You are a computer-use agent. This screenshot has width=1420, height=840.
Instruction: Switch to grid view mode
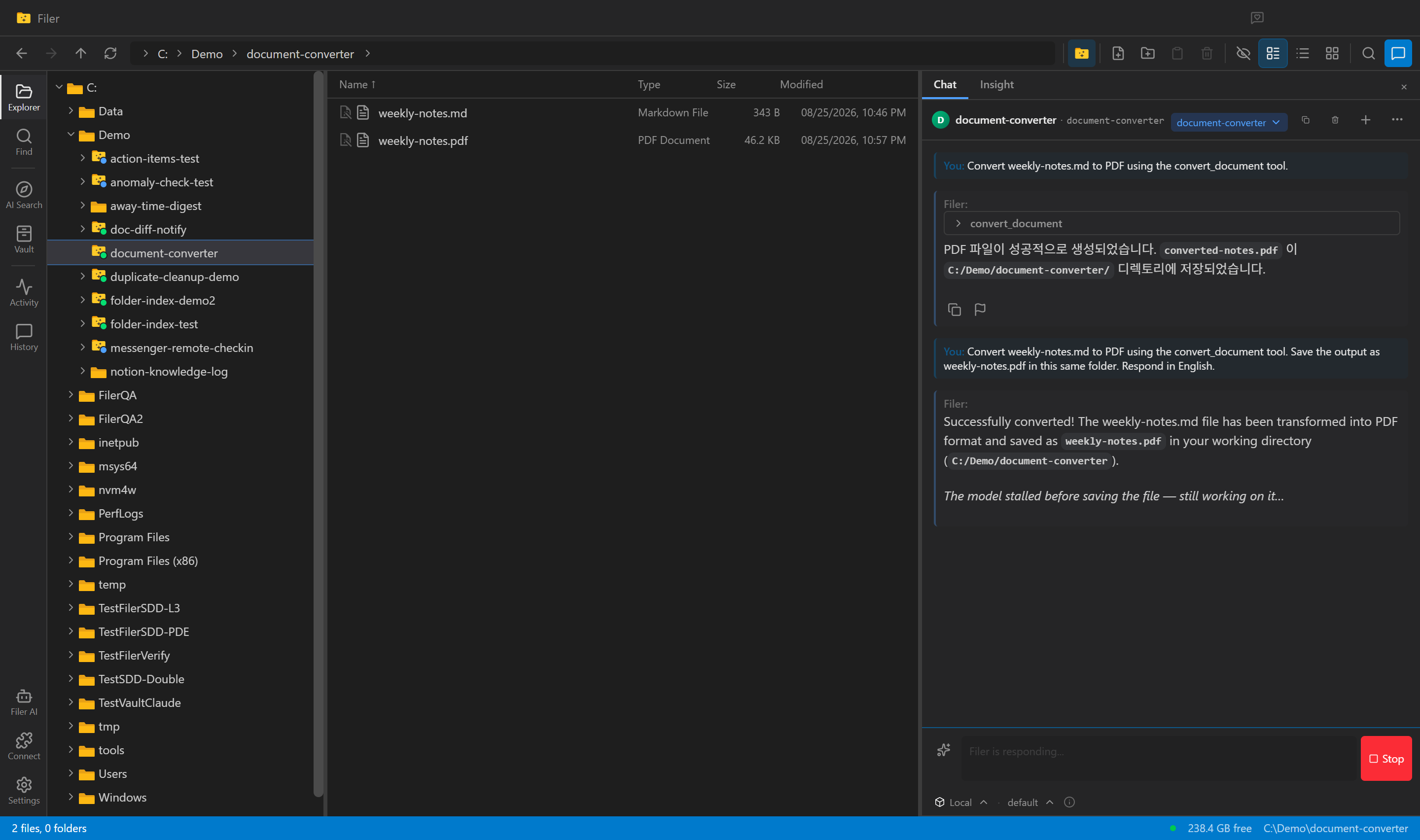(x=1332, y=53)
